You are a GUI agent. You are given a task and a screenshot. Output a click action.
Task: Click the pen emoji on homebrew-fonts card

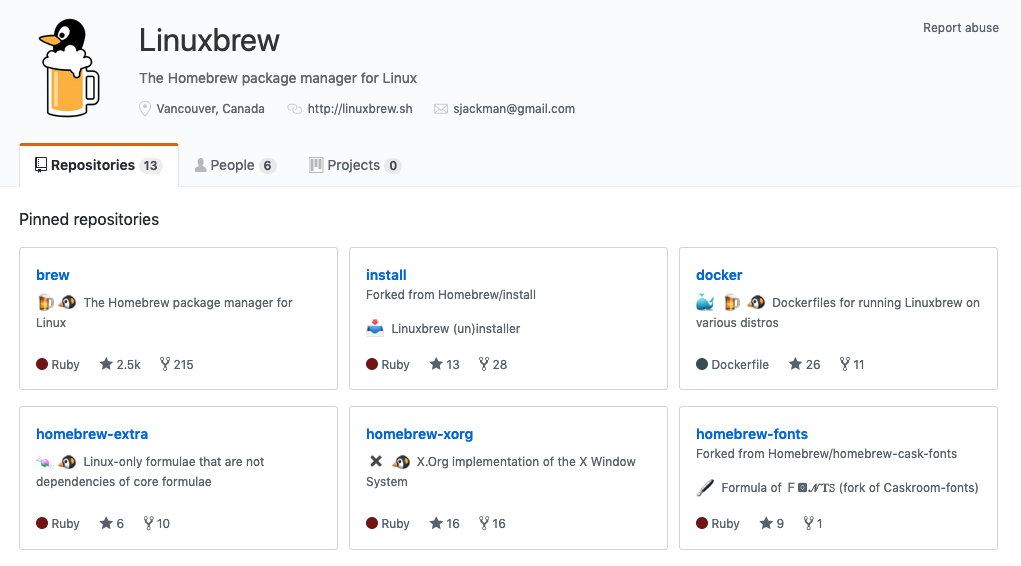[x=705, y=487]
